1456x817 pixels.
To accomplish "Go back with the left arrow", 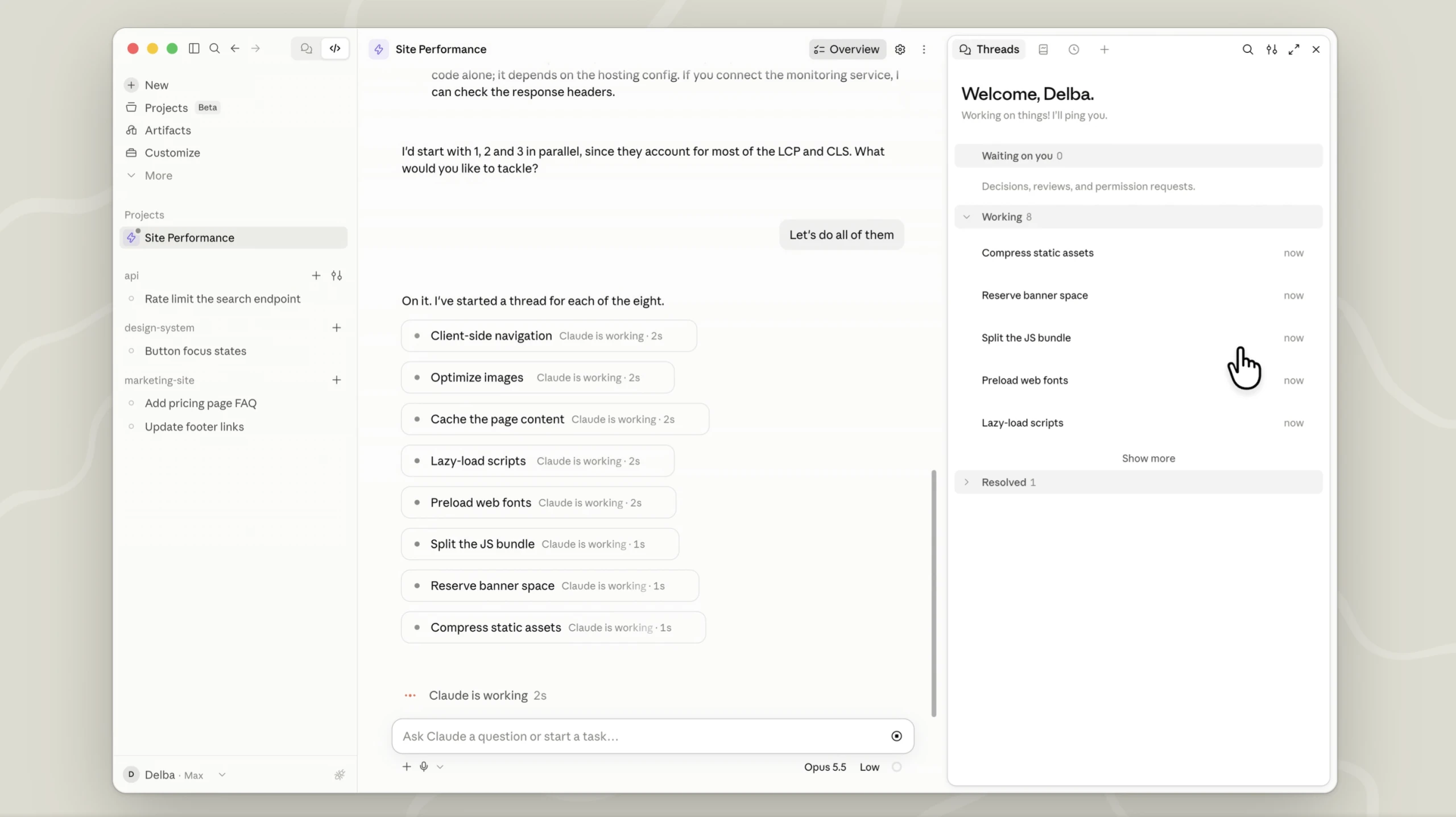I will (x=235, y=48).
